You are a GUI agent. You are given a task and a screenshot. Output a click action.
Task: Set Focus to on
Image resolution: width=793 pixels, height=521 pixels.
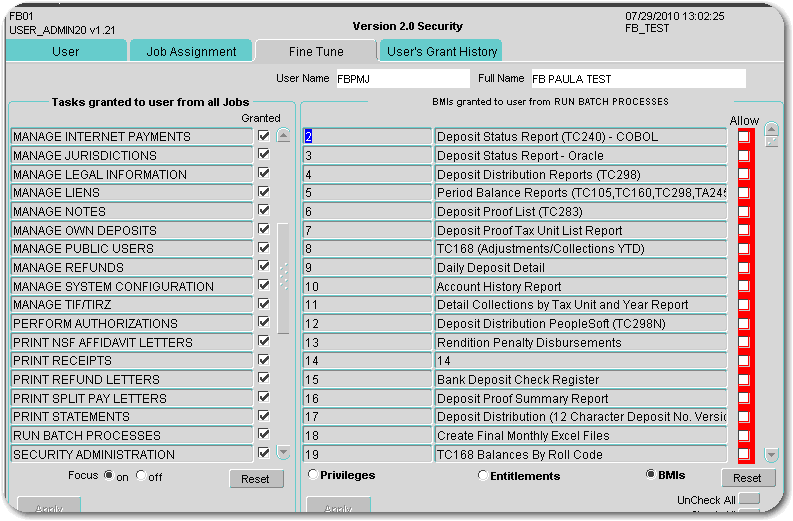109,475
